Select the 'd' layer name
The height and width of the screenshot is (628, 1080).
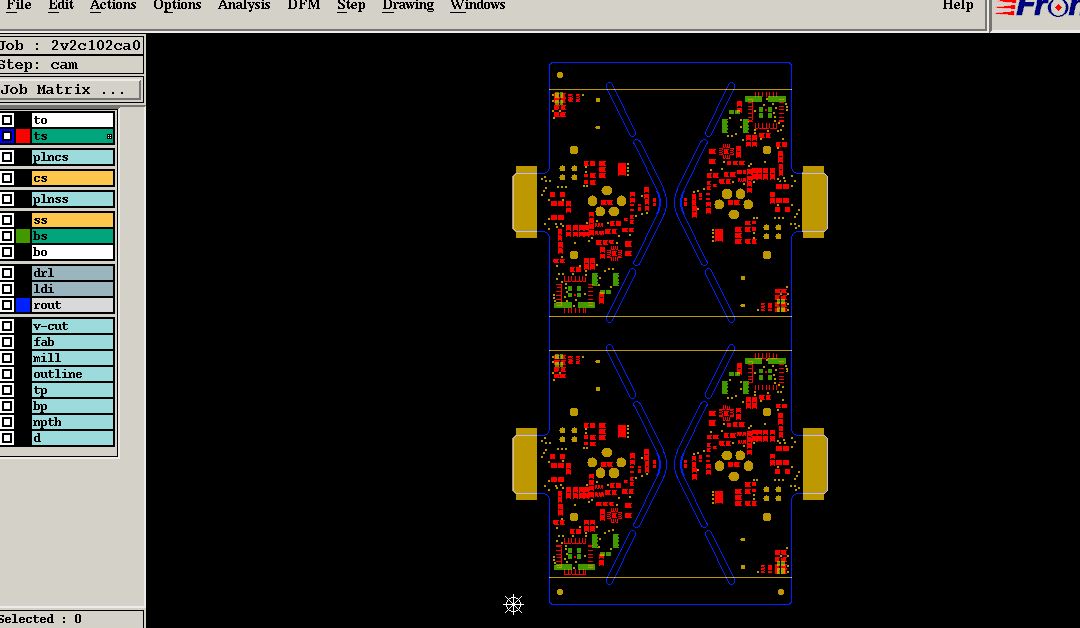tap(72, 438)
